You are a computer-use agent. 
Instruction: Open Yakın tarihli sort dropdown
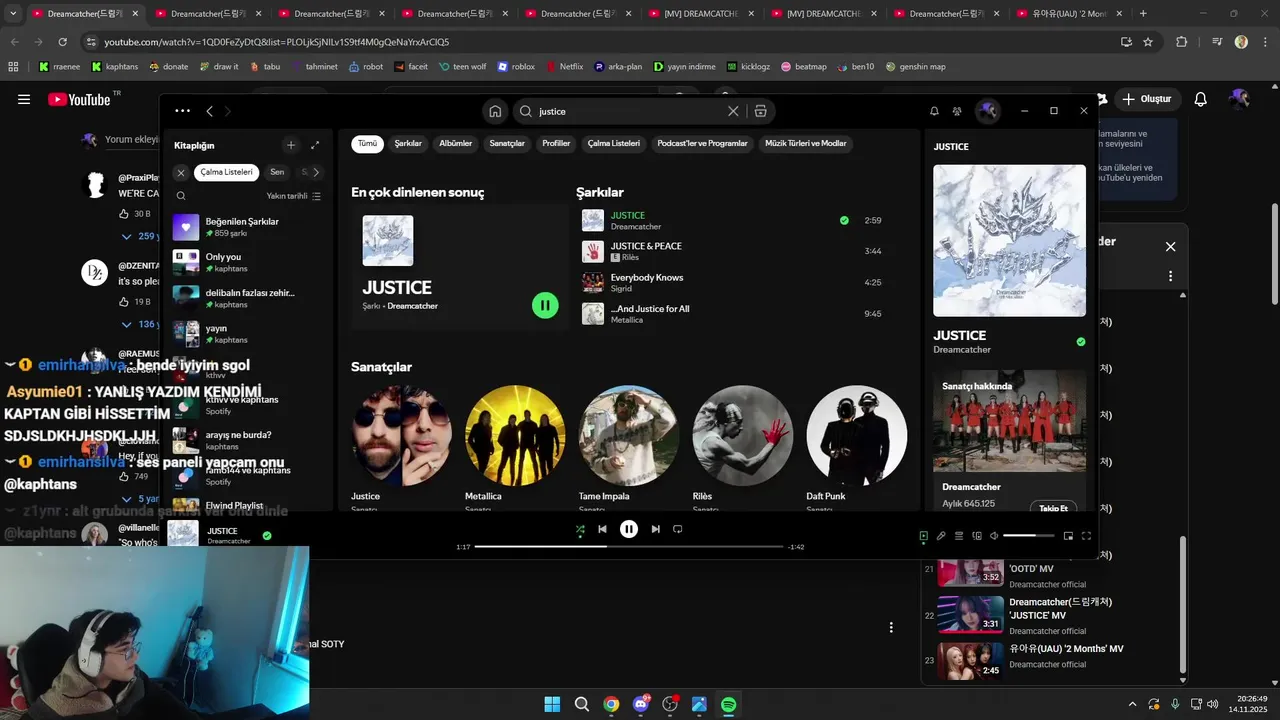point(294,196)
